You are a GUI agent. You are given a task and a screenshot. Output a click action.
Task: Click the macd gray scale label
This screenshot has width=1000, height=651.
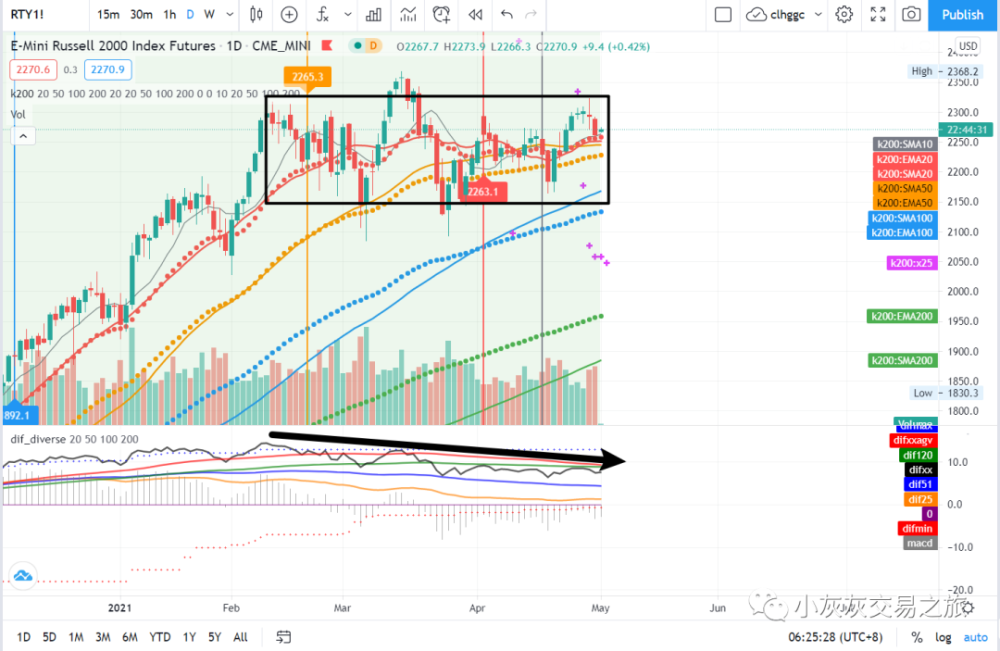pos(920,543)
